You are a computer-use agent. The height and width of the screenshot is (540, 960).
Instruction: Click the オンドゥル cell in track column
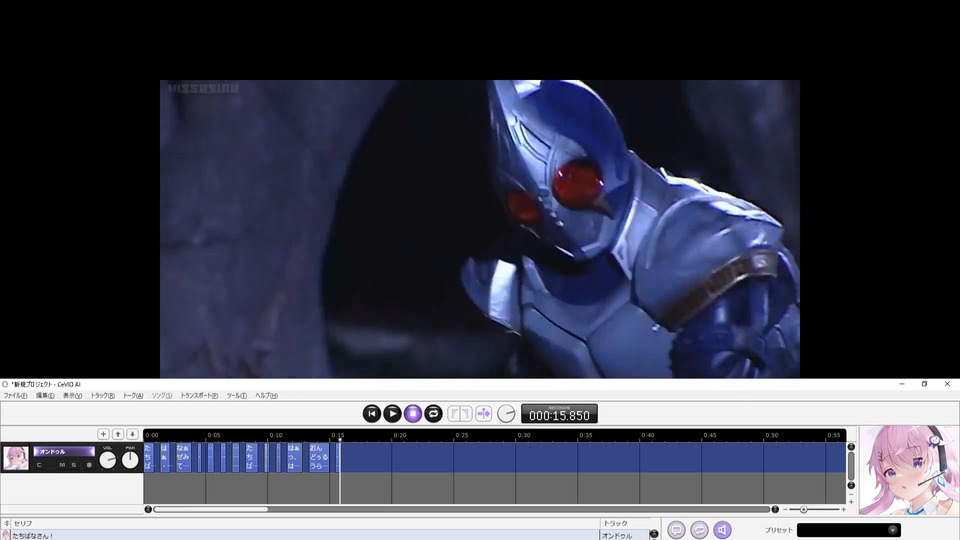(x=623, y=536)
